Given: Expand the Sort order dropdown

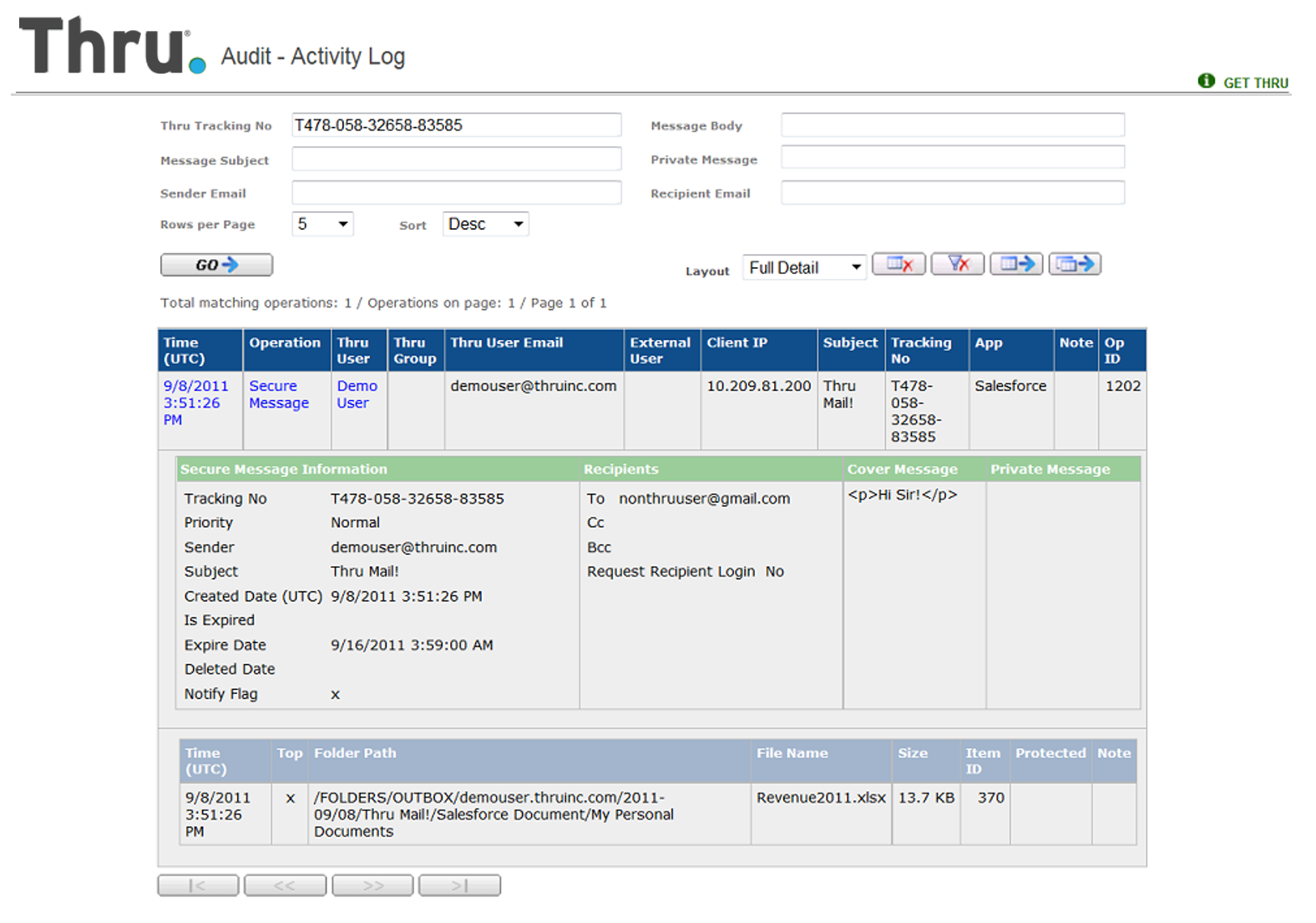Looking at the screenshot, I should point(485,225).
